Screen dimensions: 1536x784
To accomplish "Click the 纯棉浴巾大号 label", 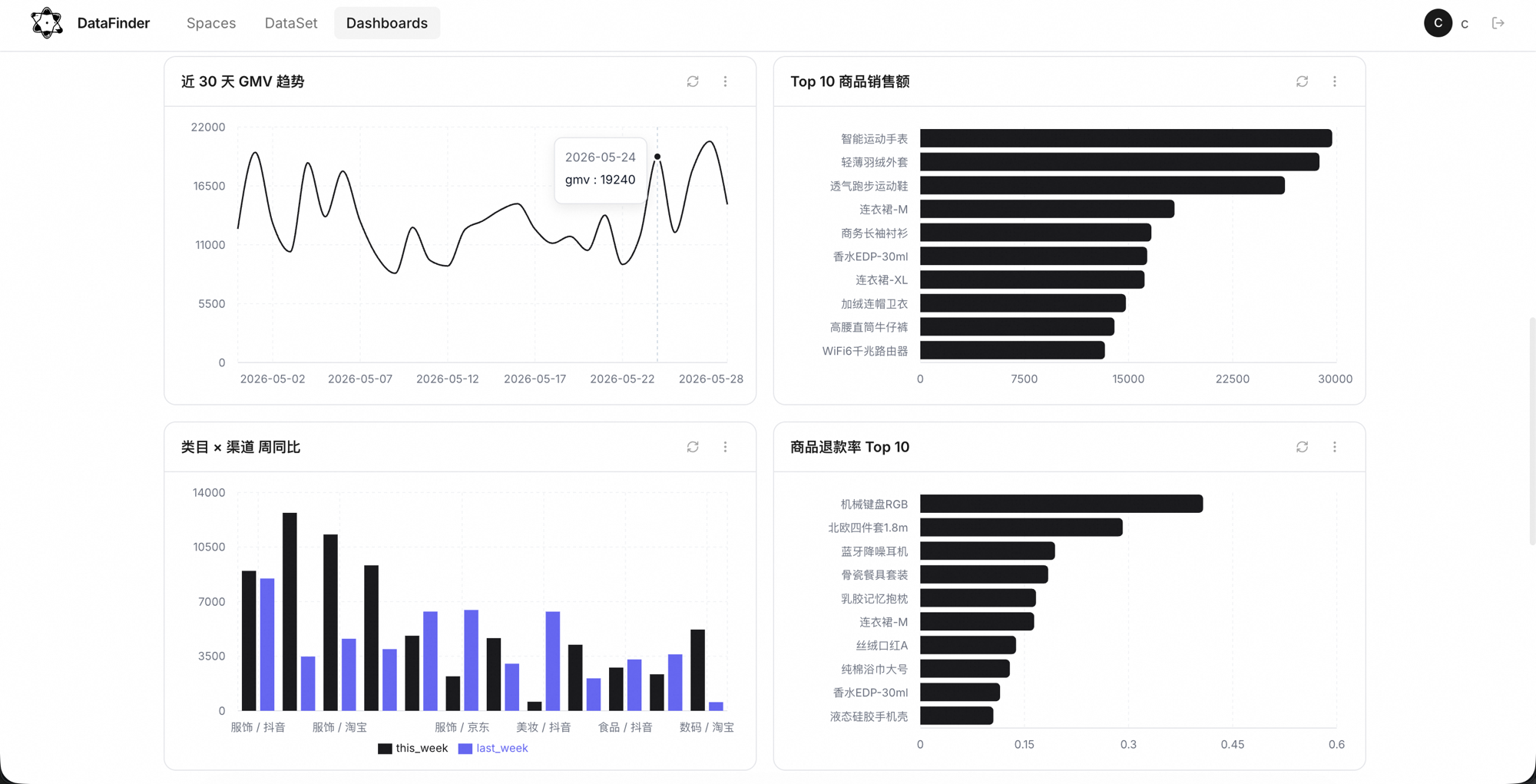I will (x=874, y=670).
